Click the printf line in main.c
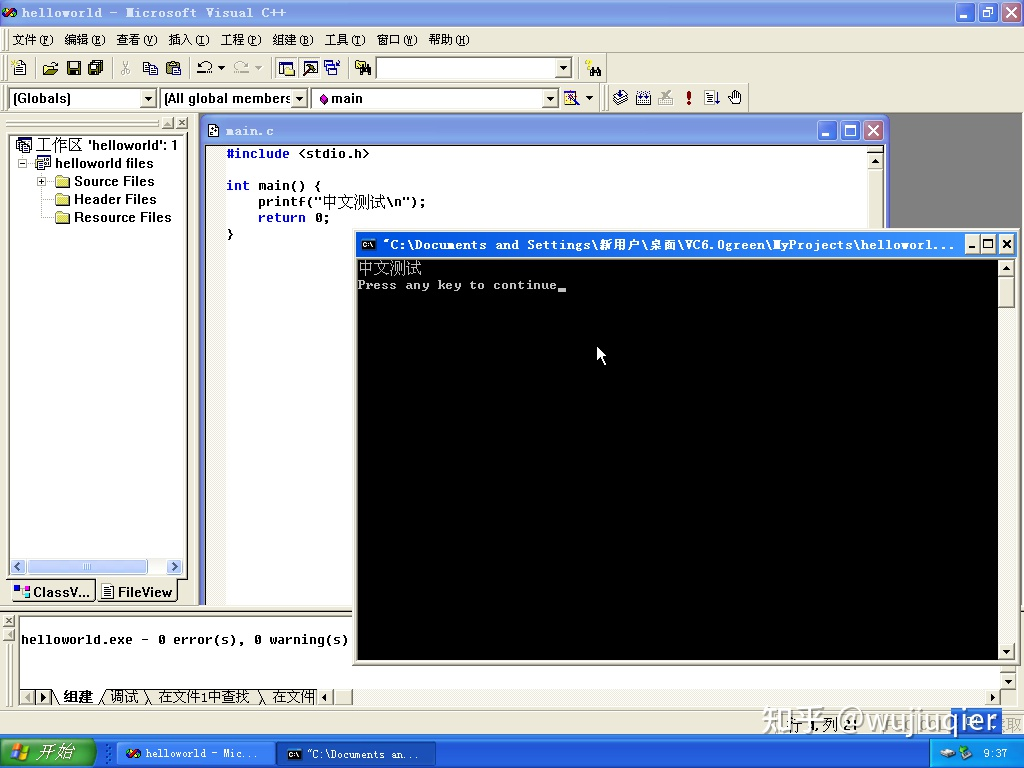 coord(342,202)
